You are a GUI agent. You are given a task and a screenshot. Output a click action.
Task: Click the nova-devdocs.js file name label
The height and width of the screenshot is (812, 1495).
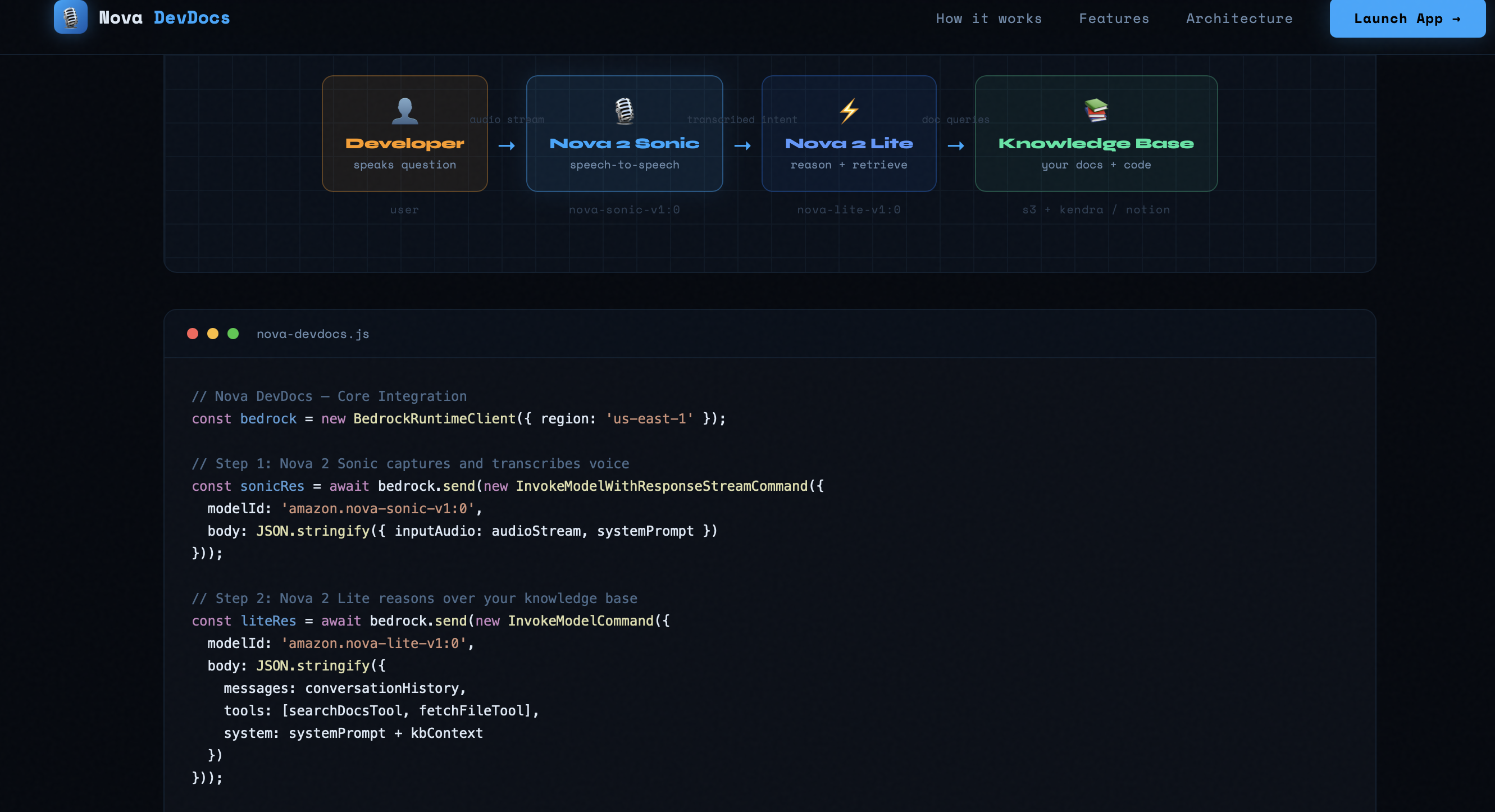click(x=313, y=334)
